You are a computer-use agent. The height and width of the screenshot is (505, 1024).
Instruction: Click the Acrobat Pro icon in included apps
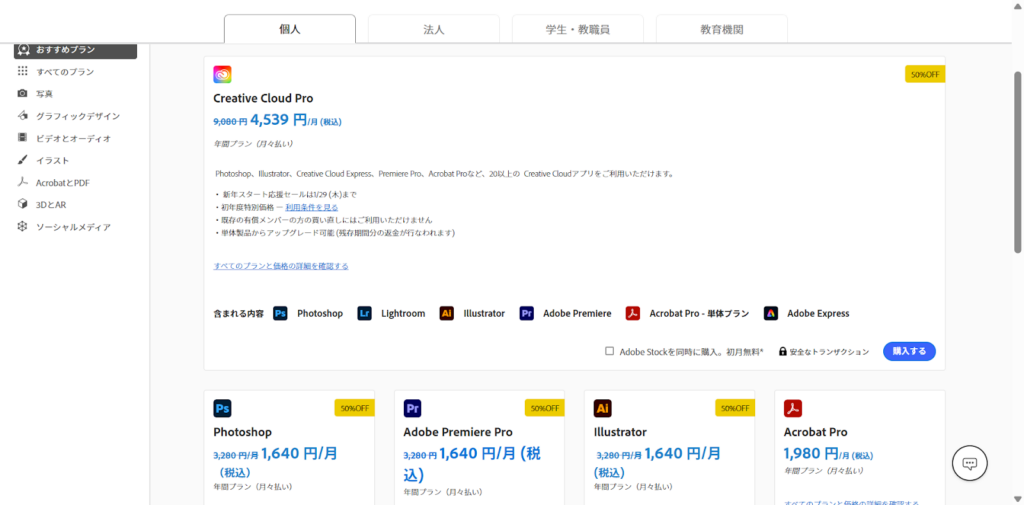point(633,313)
